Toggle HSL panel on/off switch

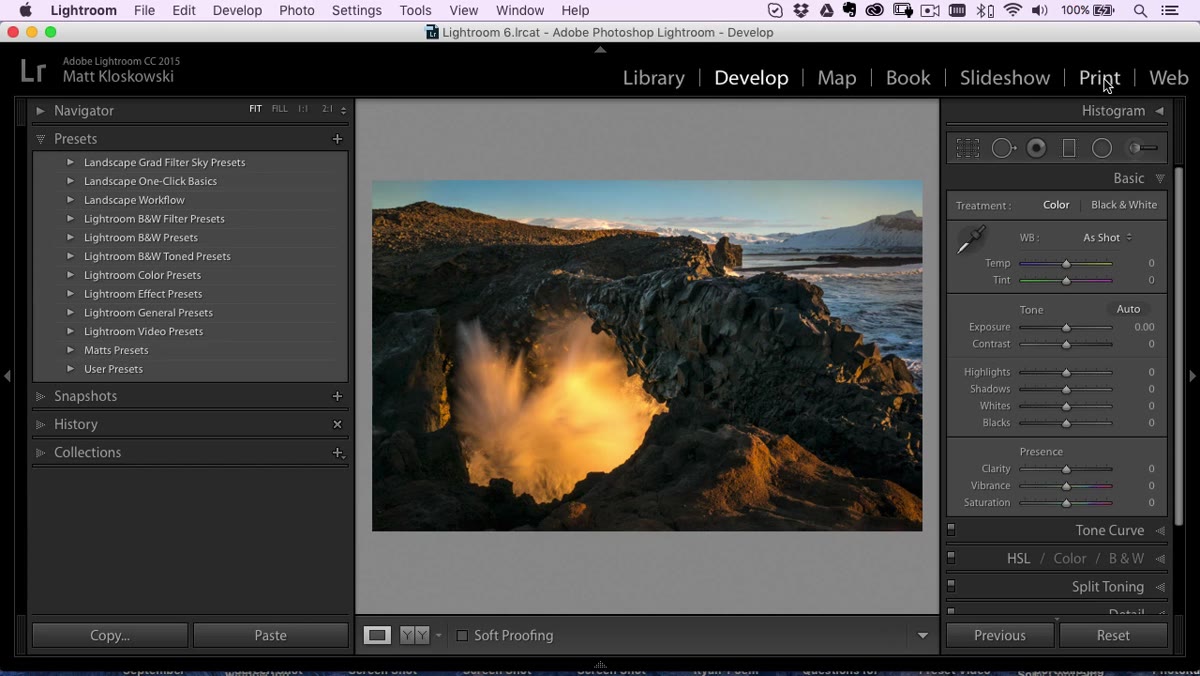point(951,558)
